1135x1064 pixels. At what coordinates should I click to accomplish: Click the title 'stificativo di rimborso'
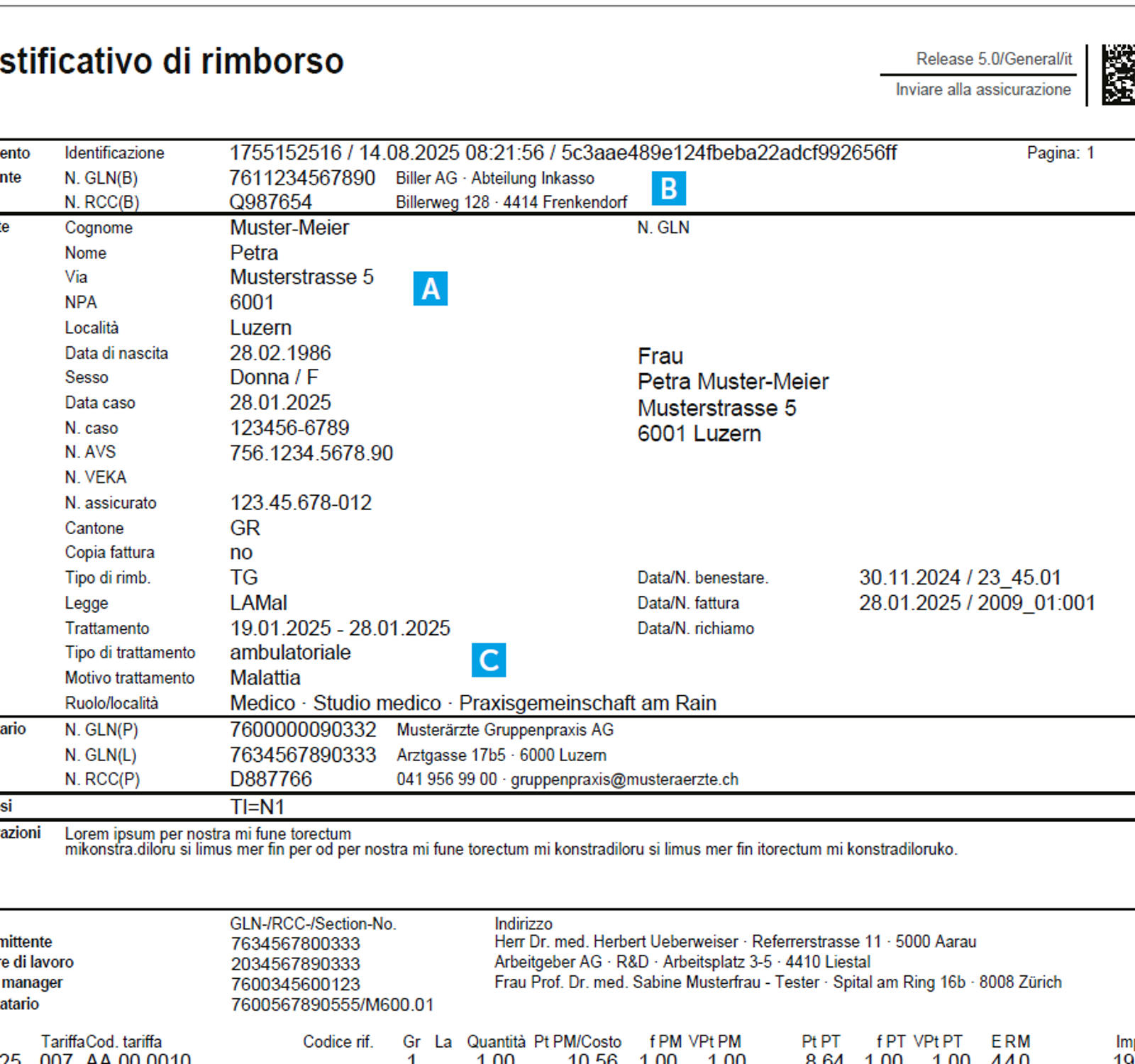pos(170,61)
